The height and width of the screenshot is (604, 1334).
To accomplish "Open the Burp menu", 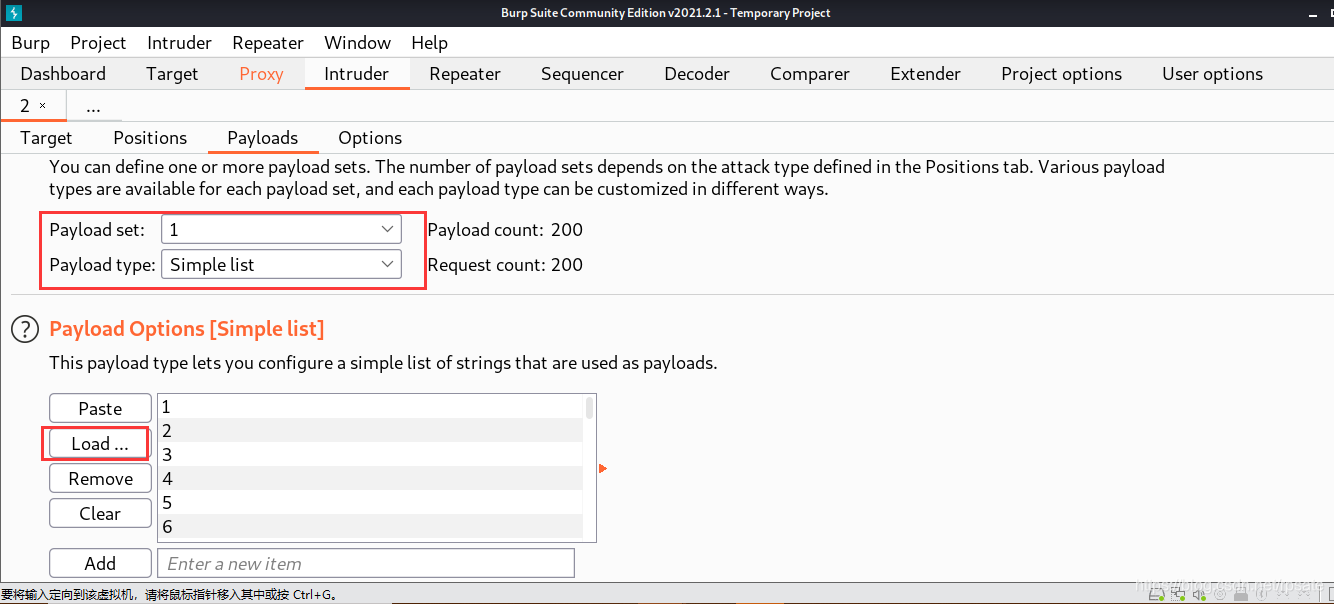I will tap(31, 43).
